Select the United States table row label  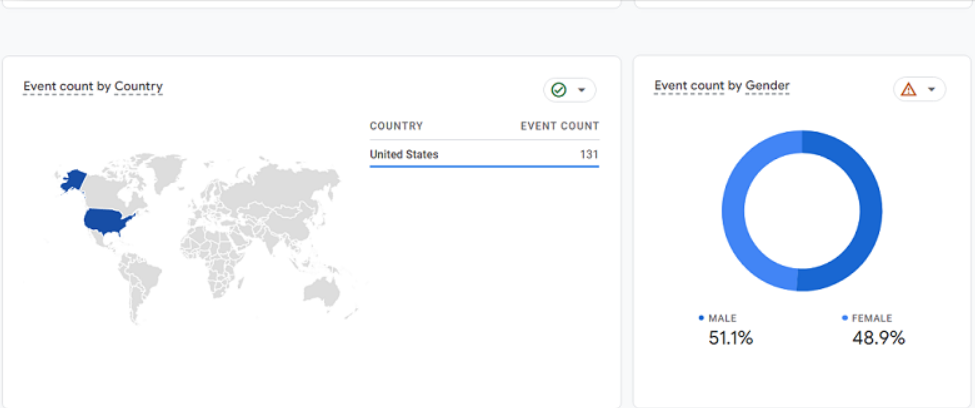[x=404, y=154]
